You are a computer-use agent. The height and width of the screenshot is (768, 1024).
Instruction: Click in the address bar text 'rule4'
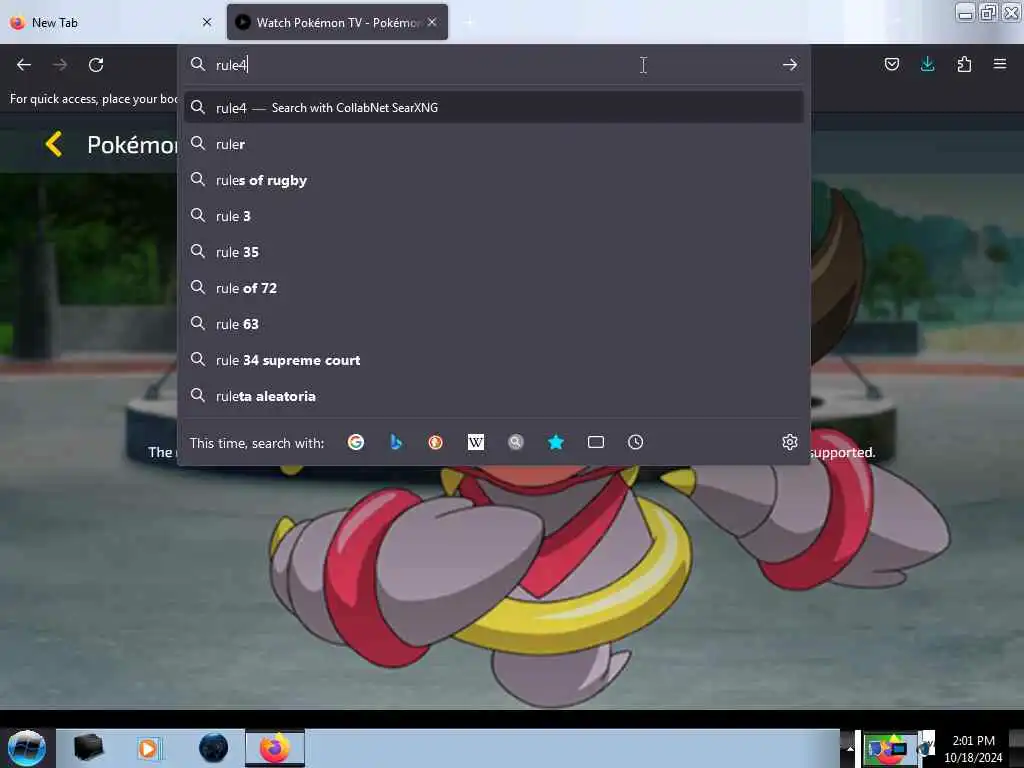tap(231, 65)
